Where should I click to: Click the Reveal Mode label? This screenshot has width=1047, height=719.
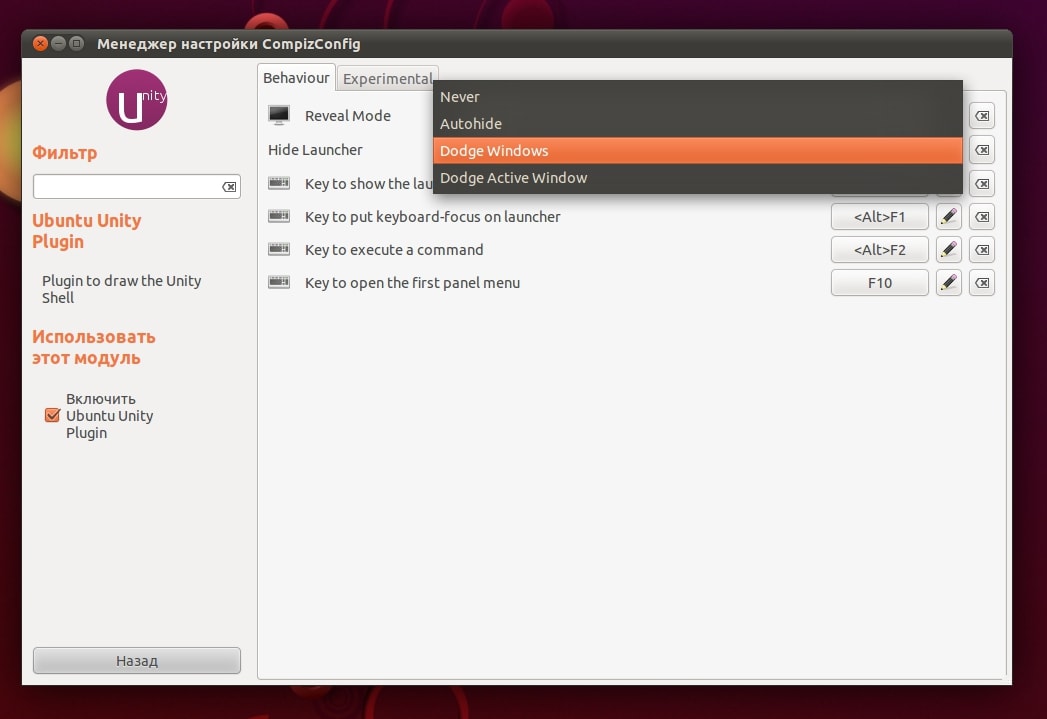pyautogui.click(x=347, y=115)
